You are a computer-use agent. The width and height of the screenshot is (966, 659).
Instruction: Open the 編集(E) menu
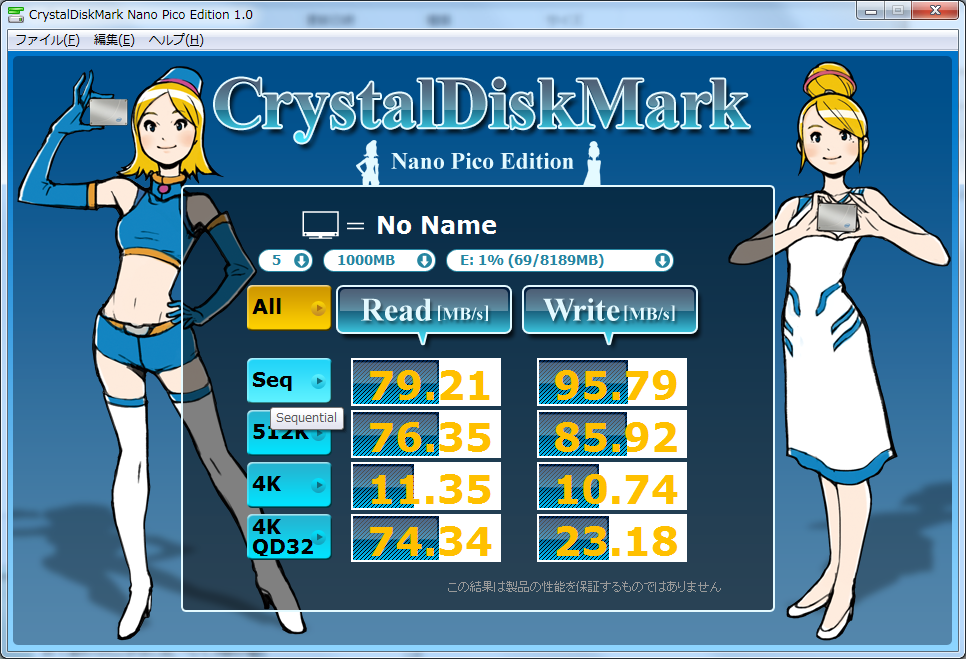[114, 40]
